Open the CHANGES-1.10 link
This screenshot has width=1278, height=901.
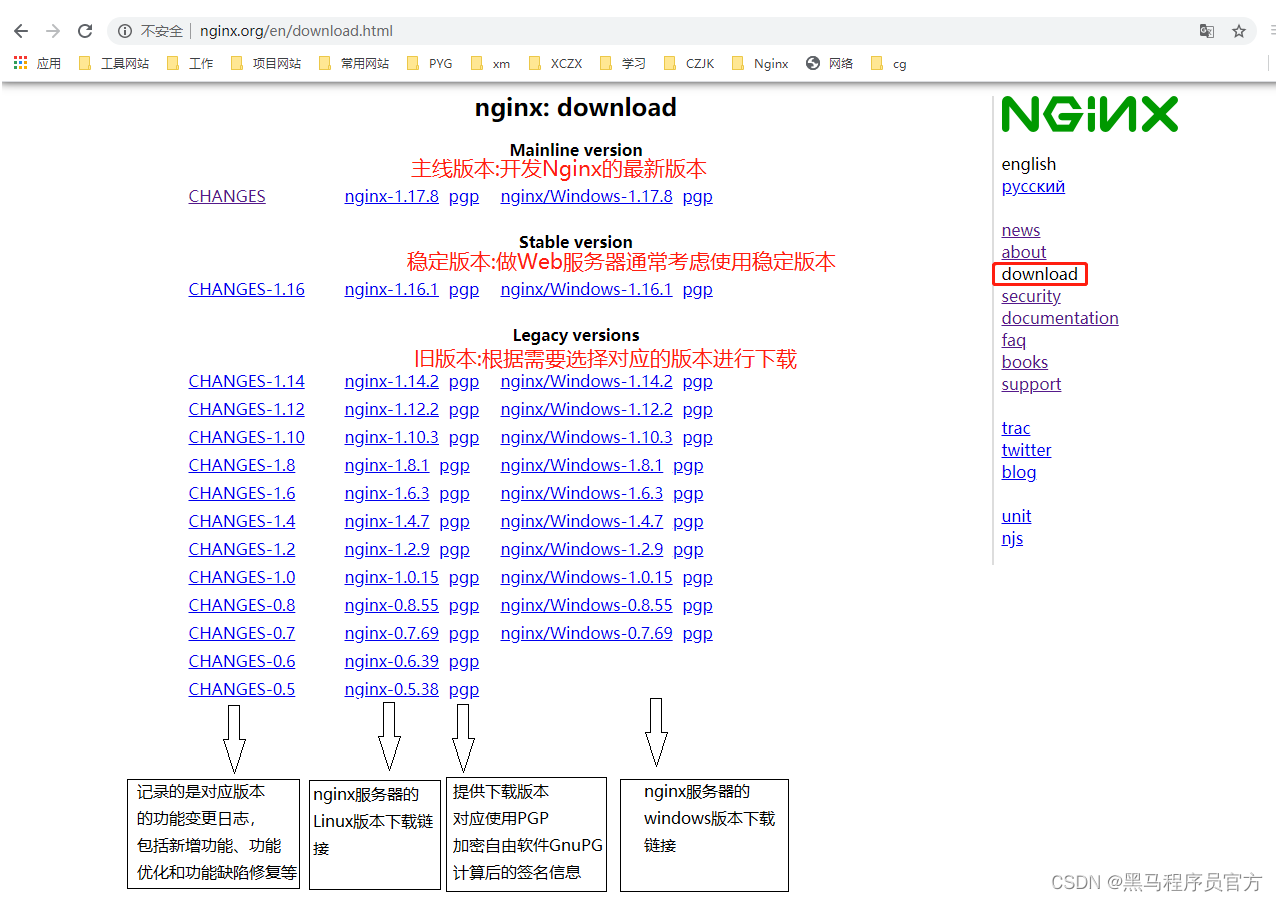[x=247, y=437]
